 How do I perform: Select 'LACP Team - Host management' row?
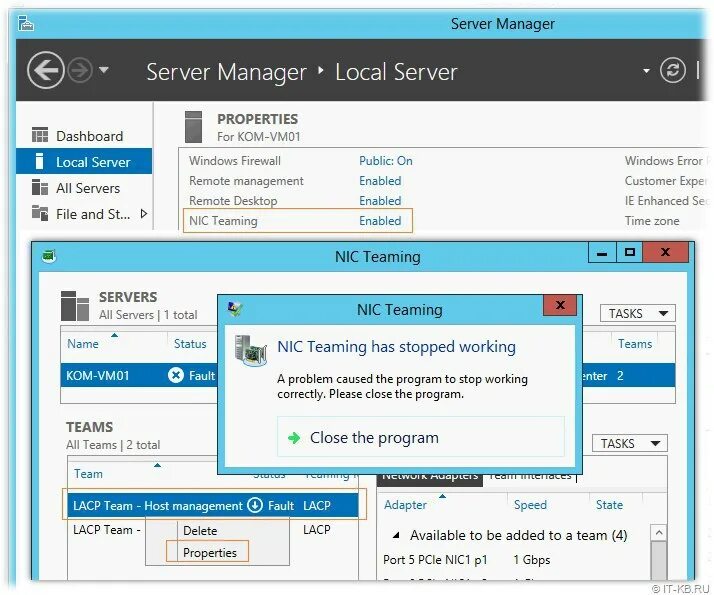[213, 505]
